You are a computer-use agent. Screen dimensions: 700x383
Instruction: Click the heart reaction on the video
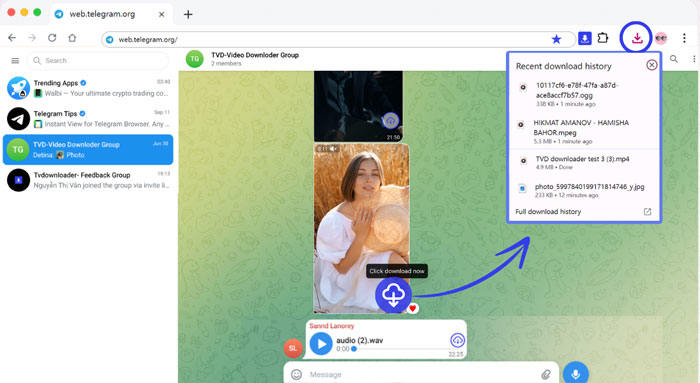click(x=413, y=308)
